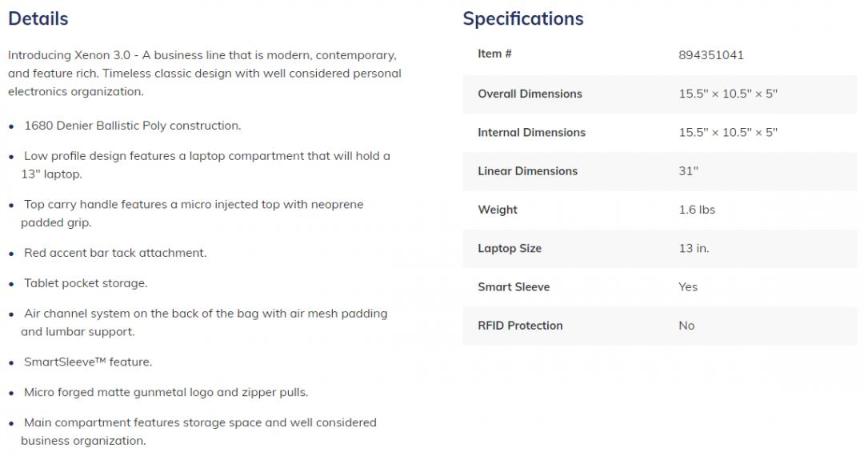The image size is (864, 456).
Task: Click the Details heading
Action: coord(38,19)
